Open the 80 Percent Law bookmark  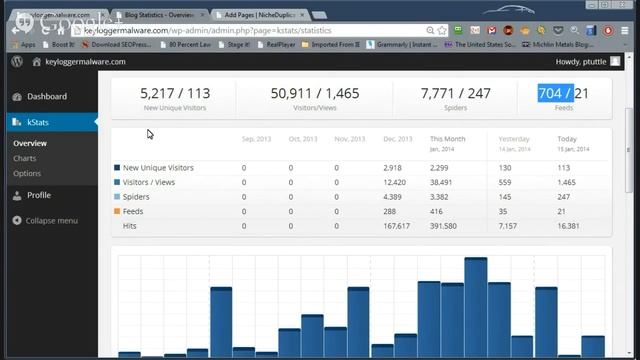point(186,44)
